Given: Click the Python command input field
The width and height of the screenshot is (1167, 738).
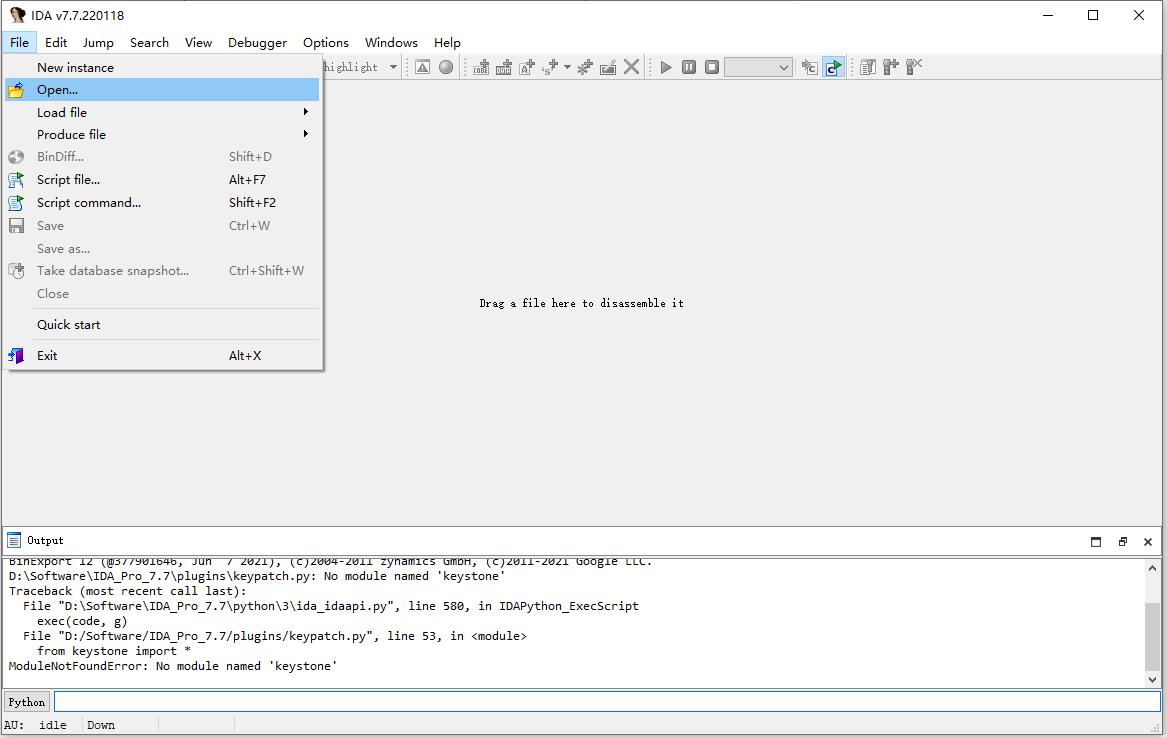Looking at the screenshot, I should coord(607,702).
